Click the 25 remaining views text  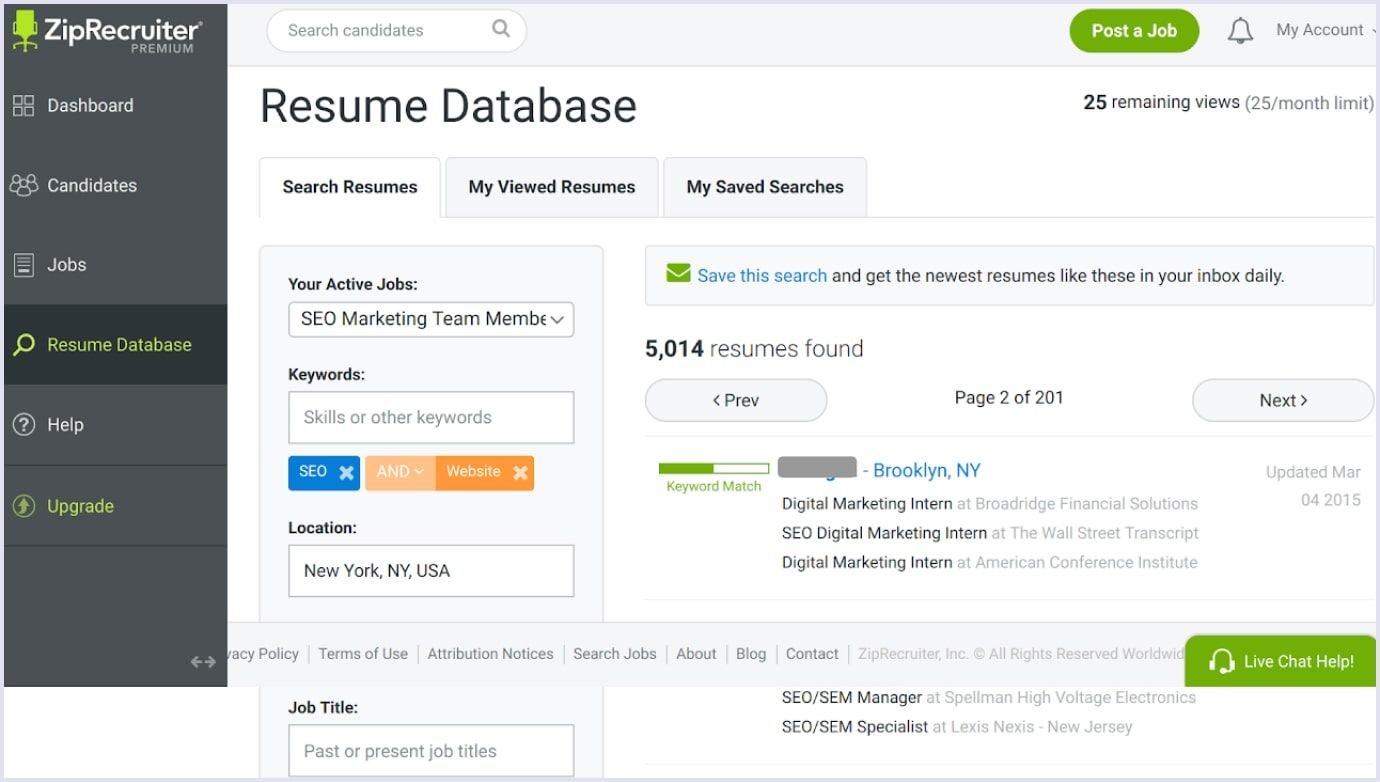[1162, 102]
